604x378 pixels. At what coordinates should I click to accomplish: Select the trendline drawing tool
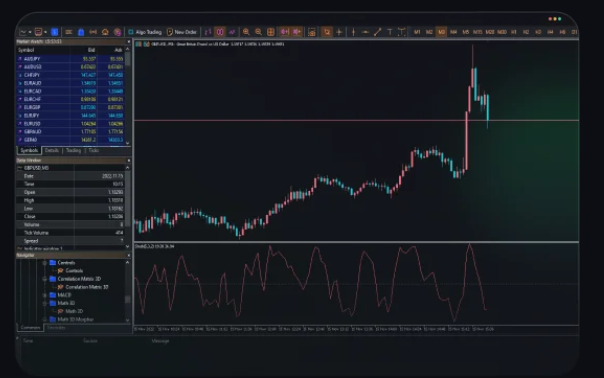(378, 32)
